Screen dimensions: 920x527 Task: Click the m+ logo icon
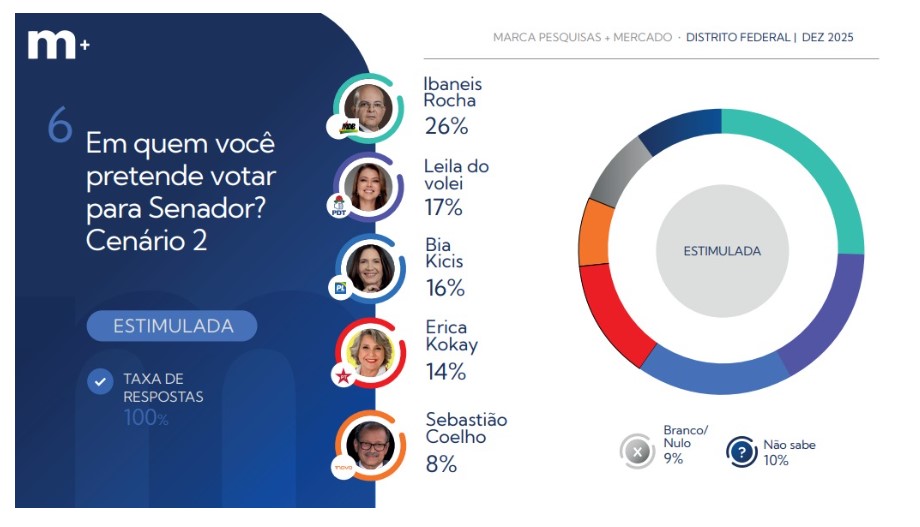[x=57, y=46]
